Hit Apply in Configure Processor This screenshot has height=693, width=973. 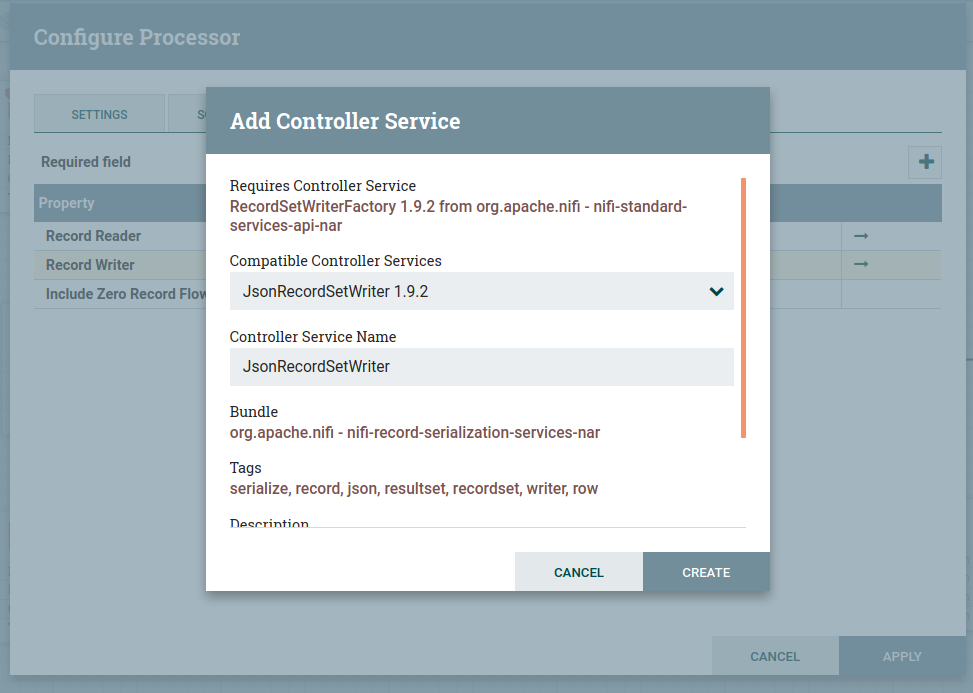tap(902, 656)
